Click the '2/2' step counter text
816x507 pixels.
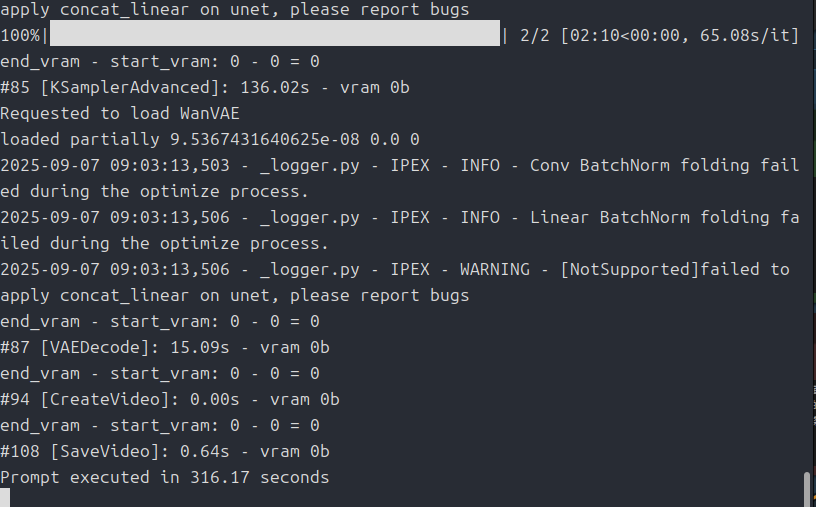534,35
